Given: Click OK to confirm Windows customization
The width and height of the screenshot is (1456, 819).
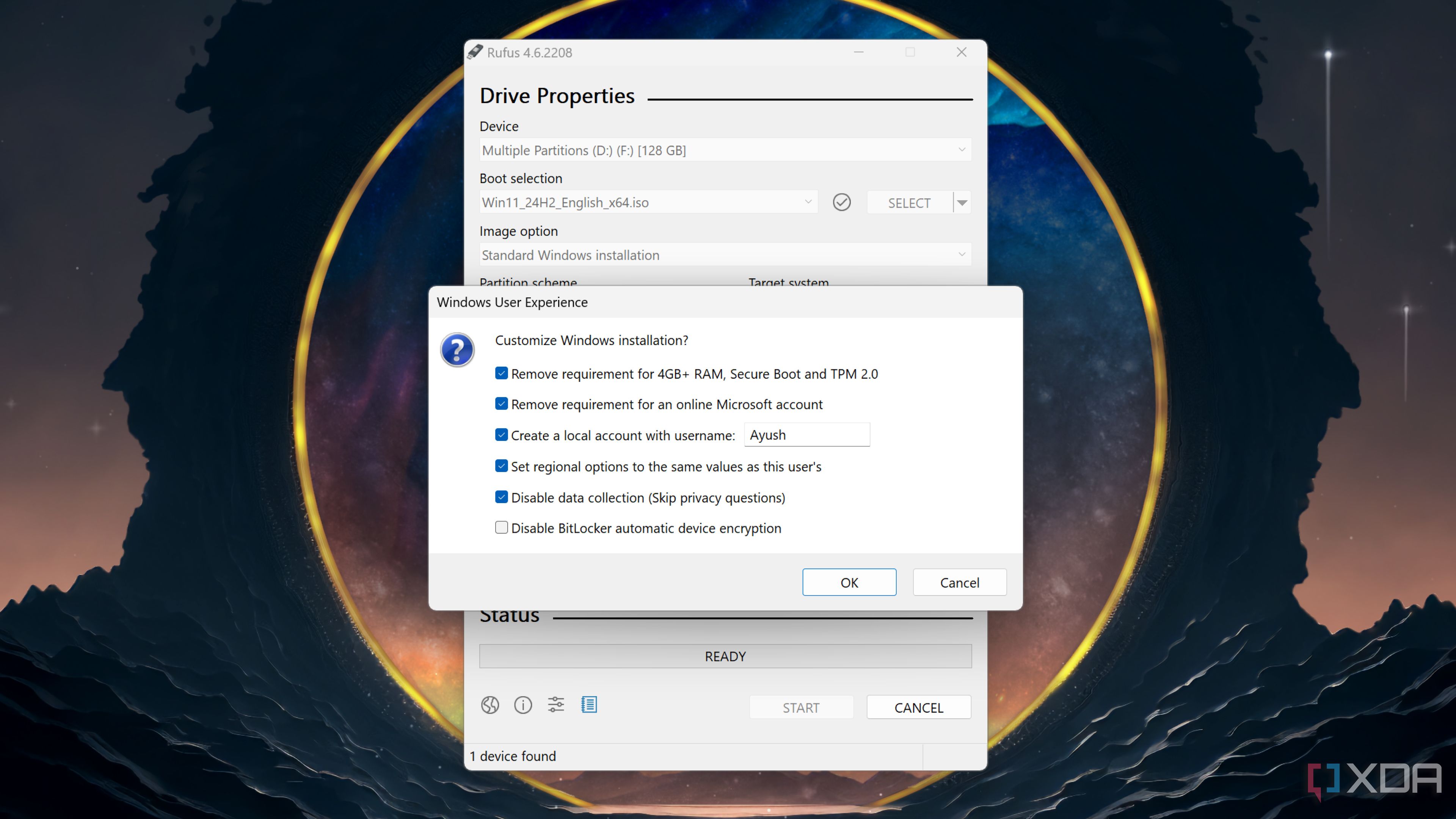Looking at the screenshot, I should pyautogui.click(x=849, y=582).
